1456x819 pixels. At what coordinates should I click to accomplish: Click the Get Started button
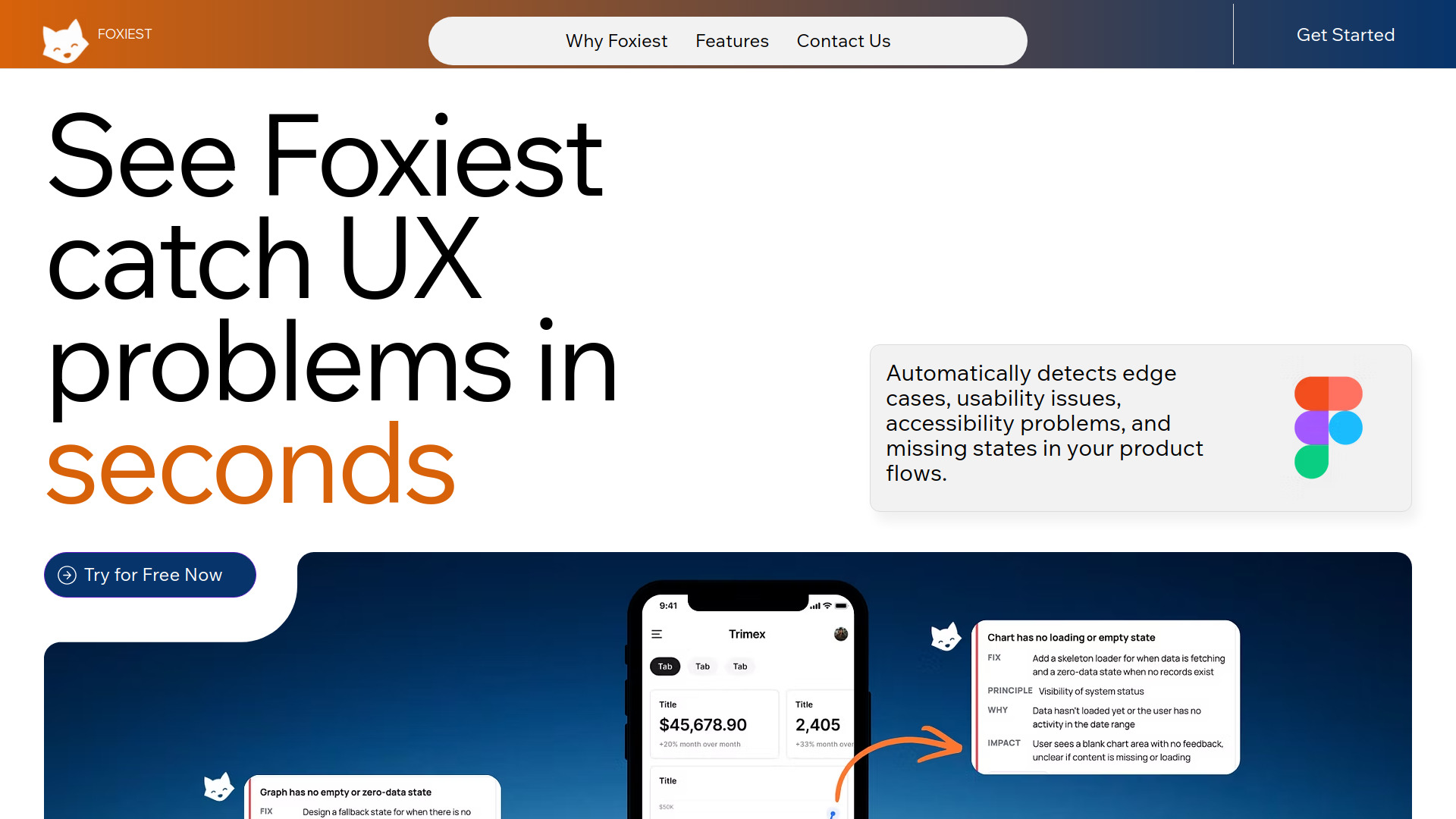point(1345,35)
